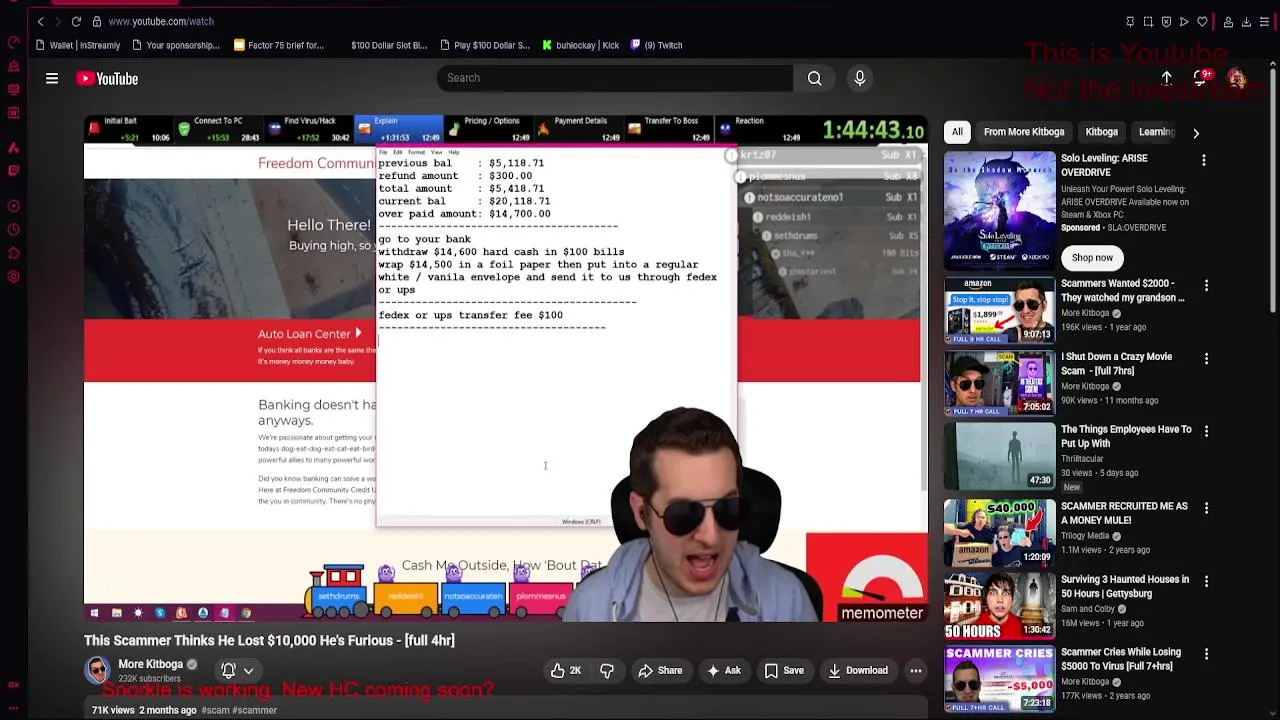The width and height of the screenshot is (1280, 720).
Task: Click Shop now on Solo Leveling ad
Action: [x=1092, y=258]
